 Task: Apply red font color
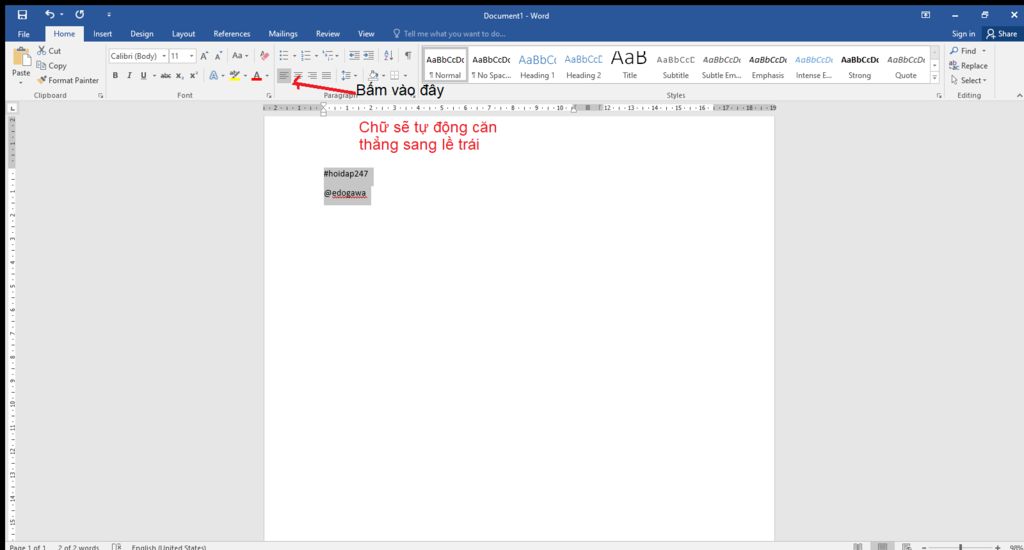pyautogui.click(x=257, y=76)
